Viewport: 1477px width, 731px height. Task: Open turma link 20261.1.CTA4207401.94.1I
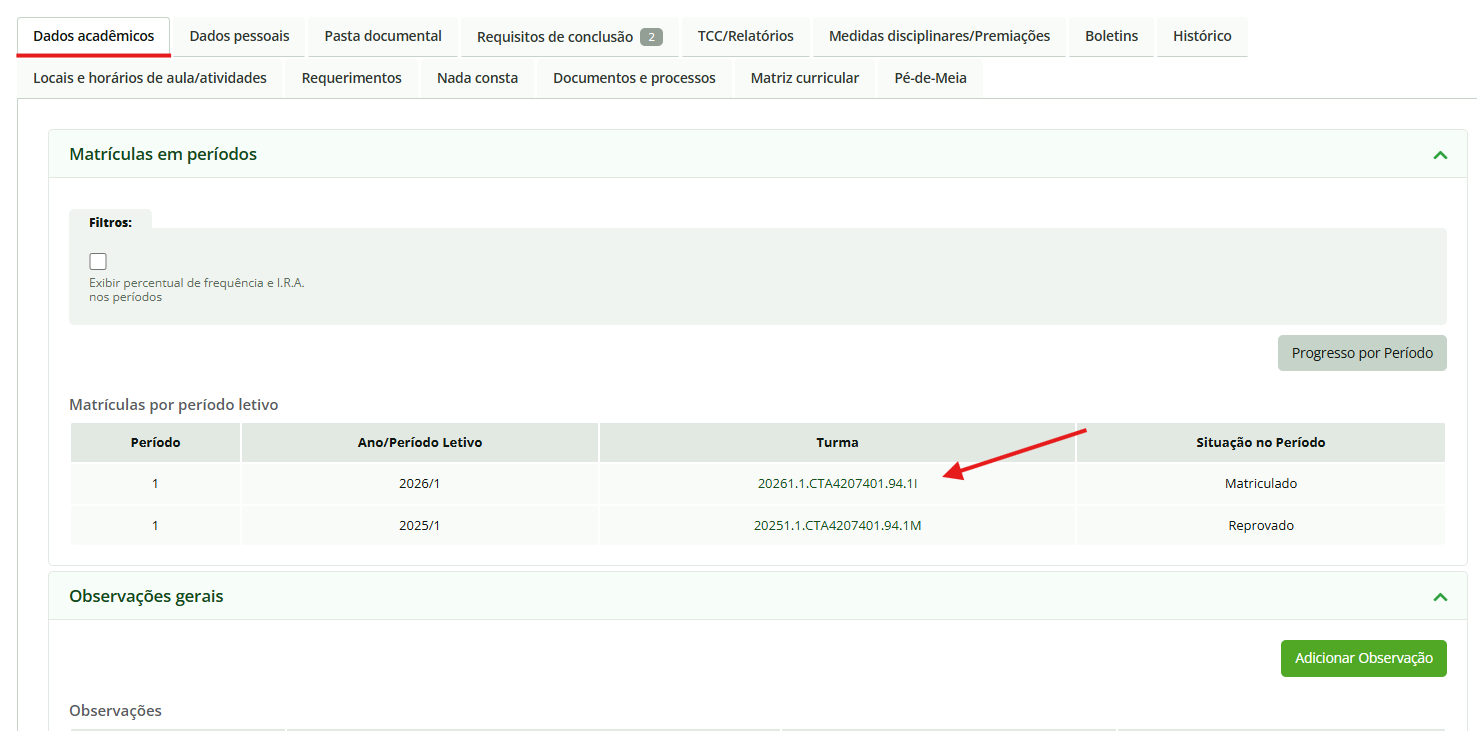click(x=837, y=484)
